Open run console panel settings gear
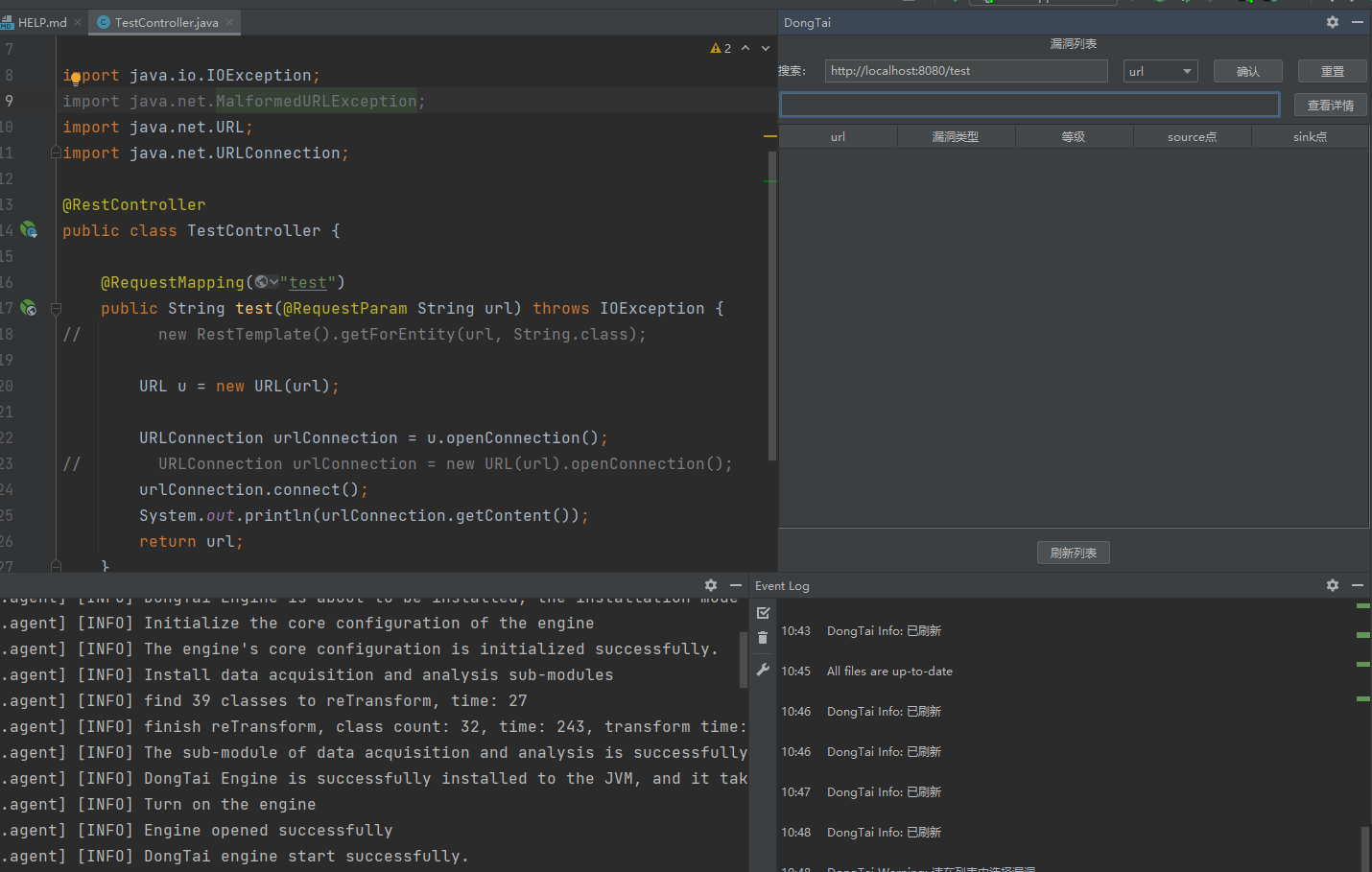 [x=711, y=585]
